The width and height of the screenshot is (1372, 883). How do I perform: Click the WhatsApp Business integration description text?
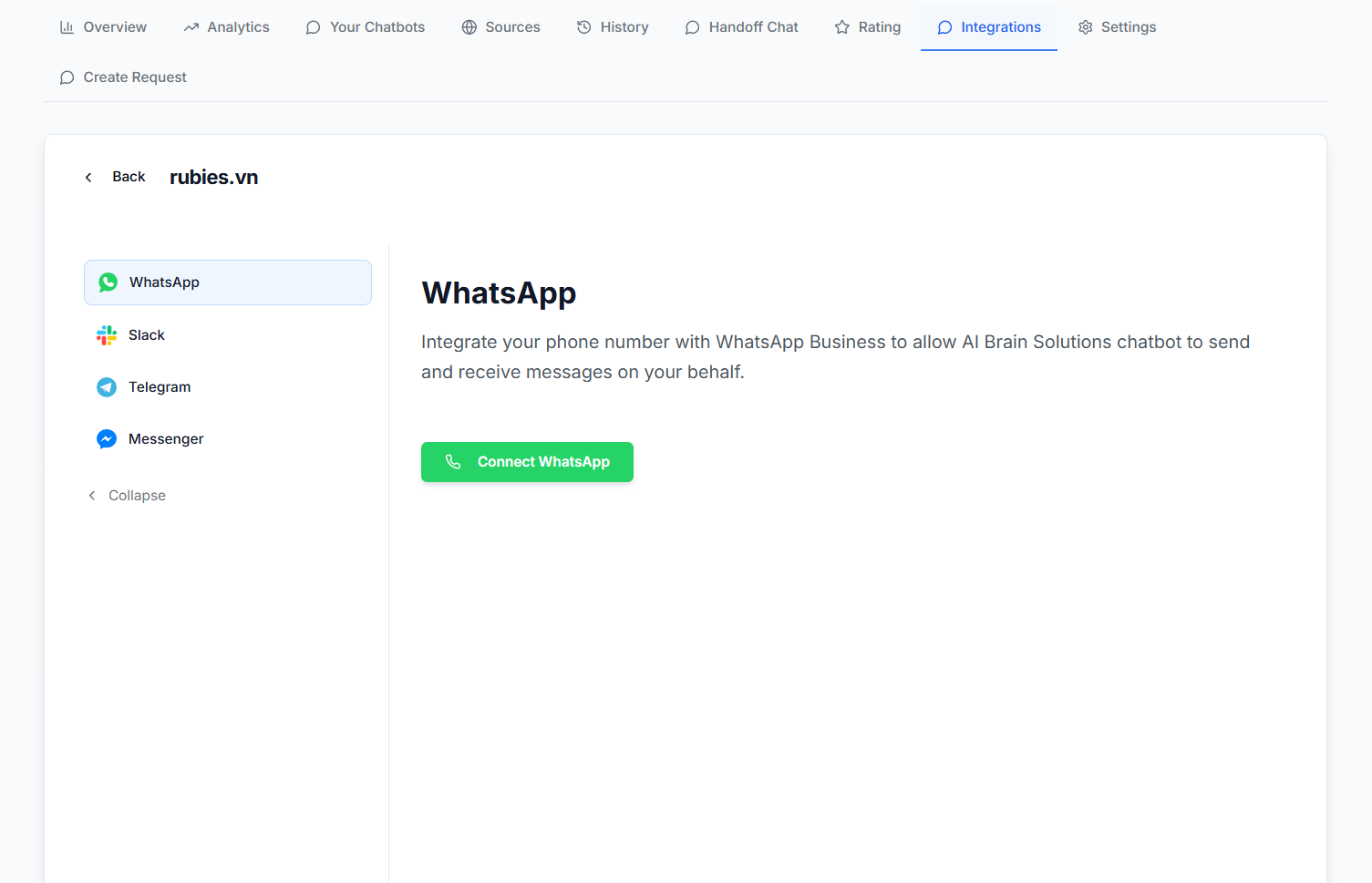835,357
